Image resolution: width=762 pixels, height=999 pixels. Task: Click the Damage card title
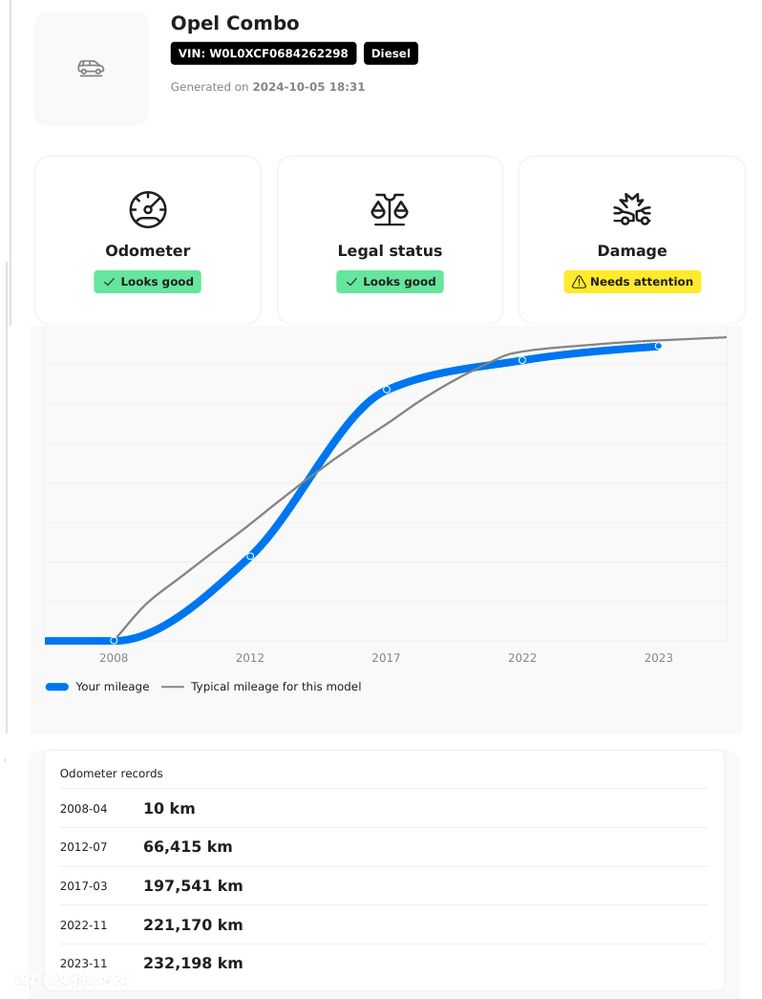[x=632, y=250]
